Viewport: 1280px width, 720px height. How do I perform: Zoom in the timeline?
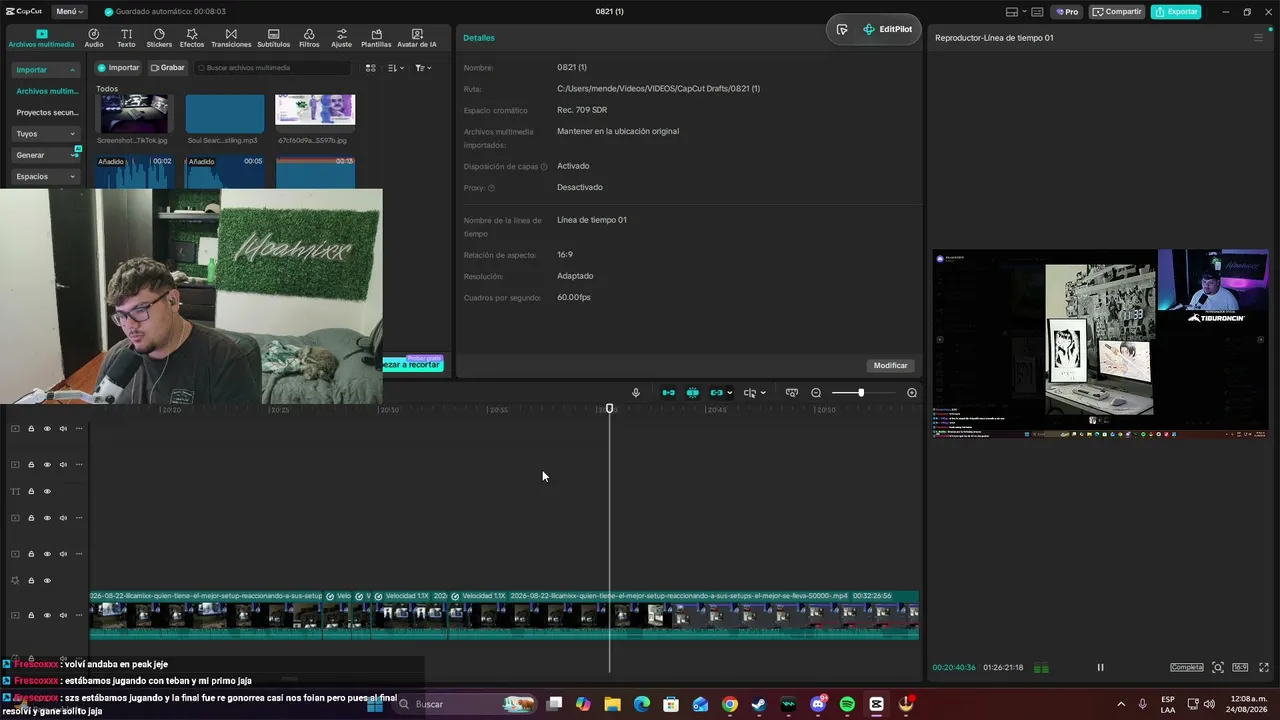(x=912, y=393)
